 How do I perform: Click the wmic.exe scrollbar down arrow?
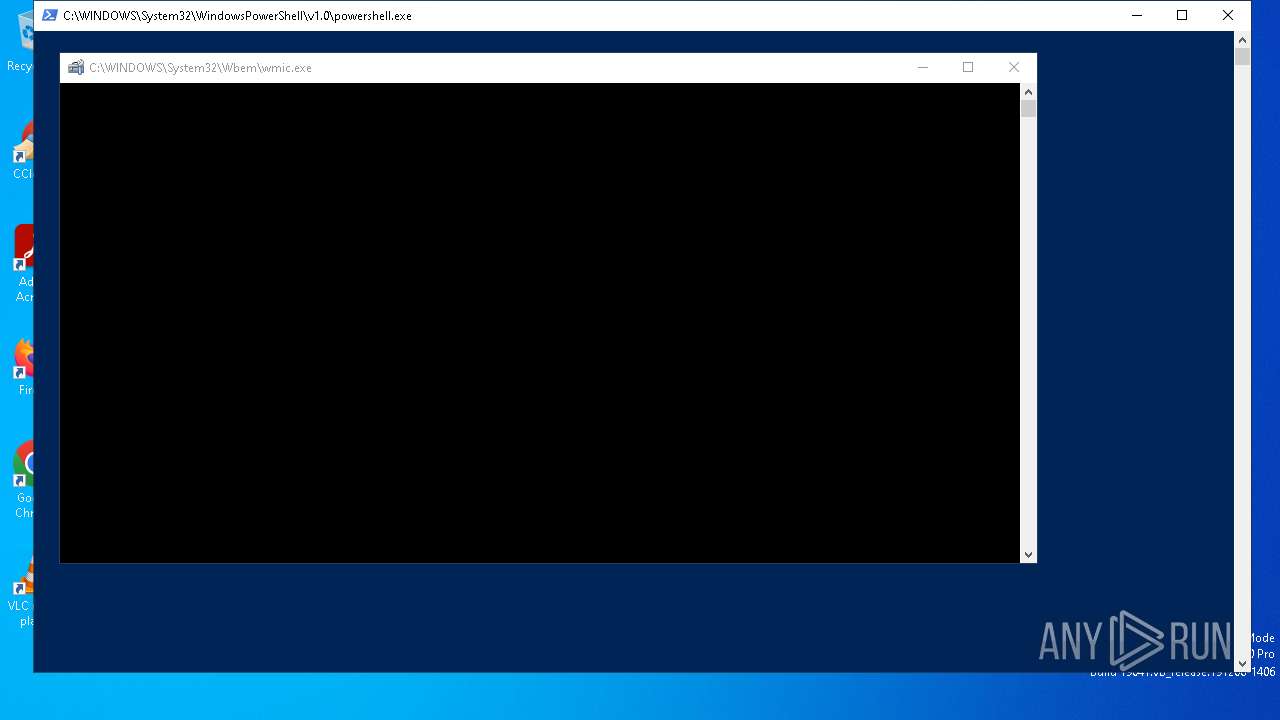(1028, 554)
